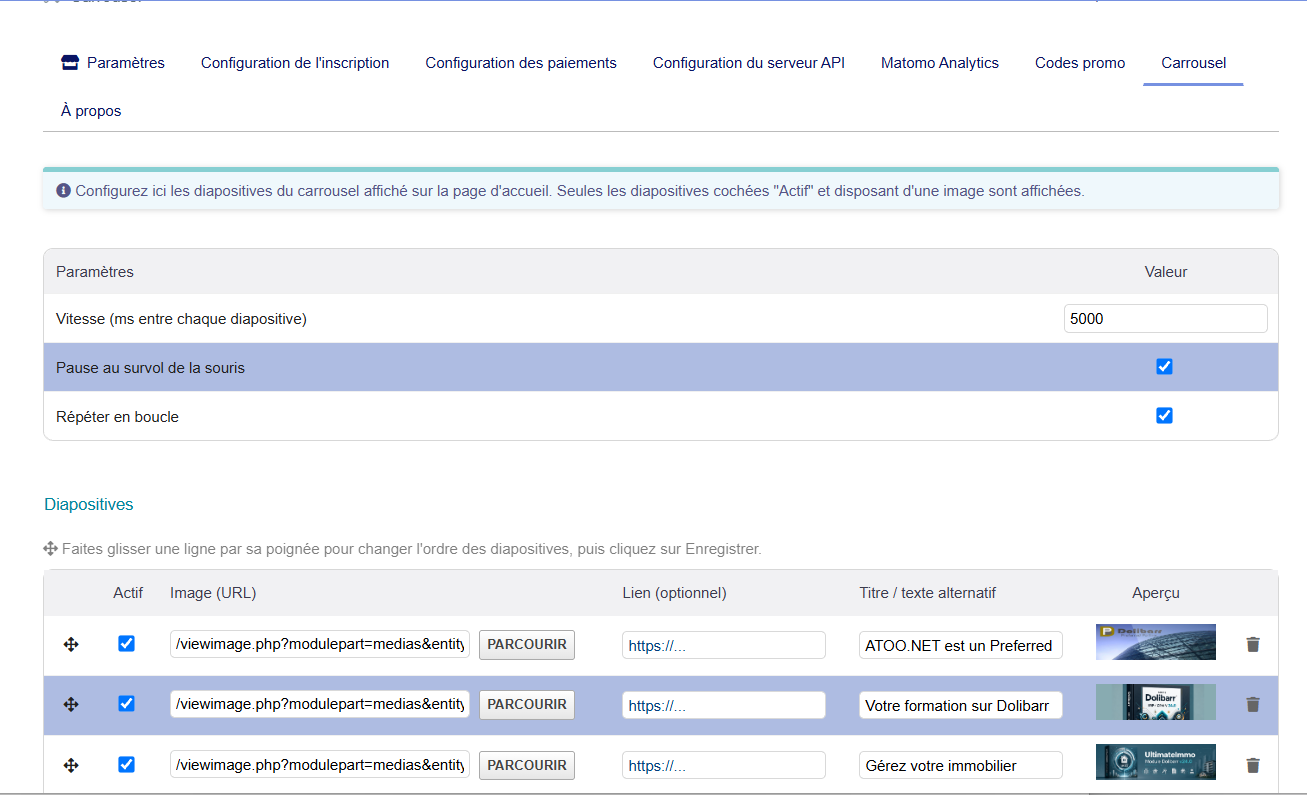The width and height of the screenshot is (1307, 795).
Task: Click title field reading ATOO.NET est un Preferred
Action: click(x=961, y=645)
